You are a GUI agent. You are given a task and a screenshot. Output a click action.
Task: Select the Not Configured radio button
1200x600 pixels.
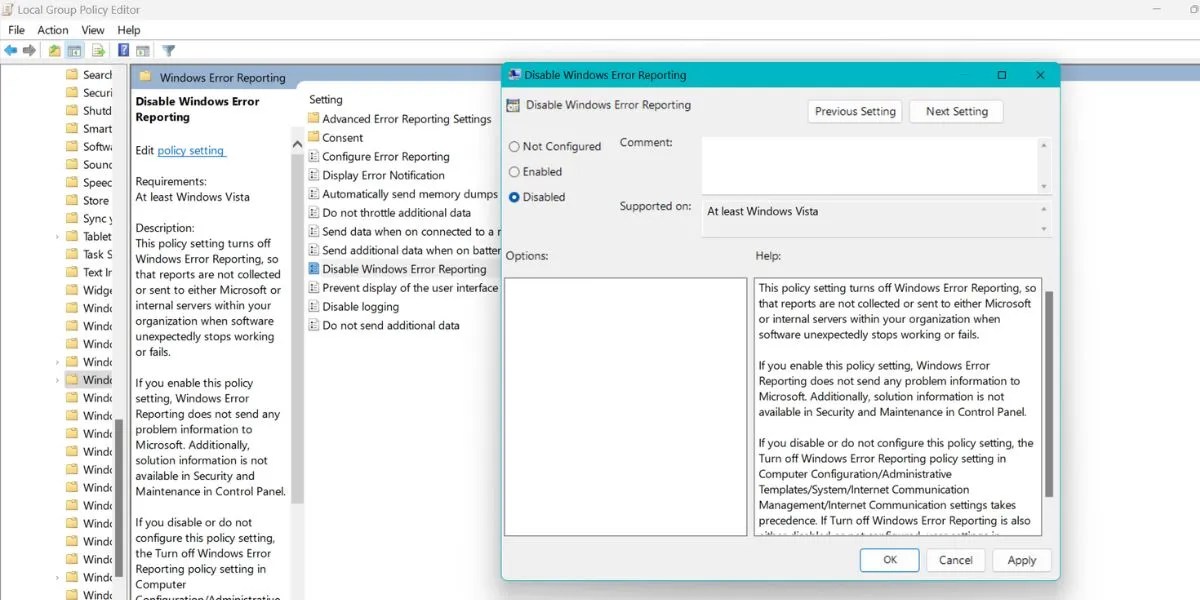coord(514,146)
